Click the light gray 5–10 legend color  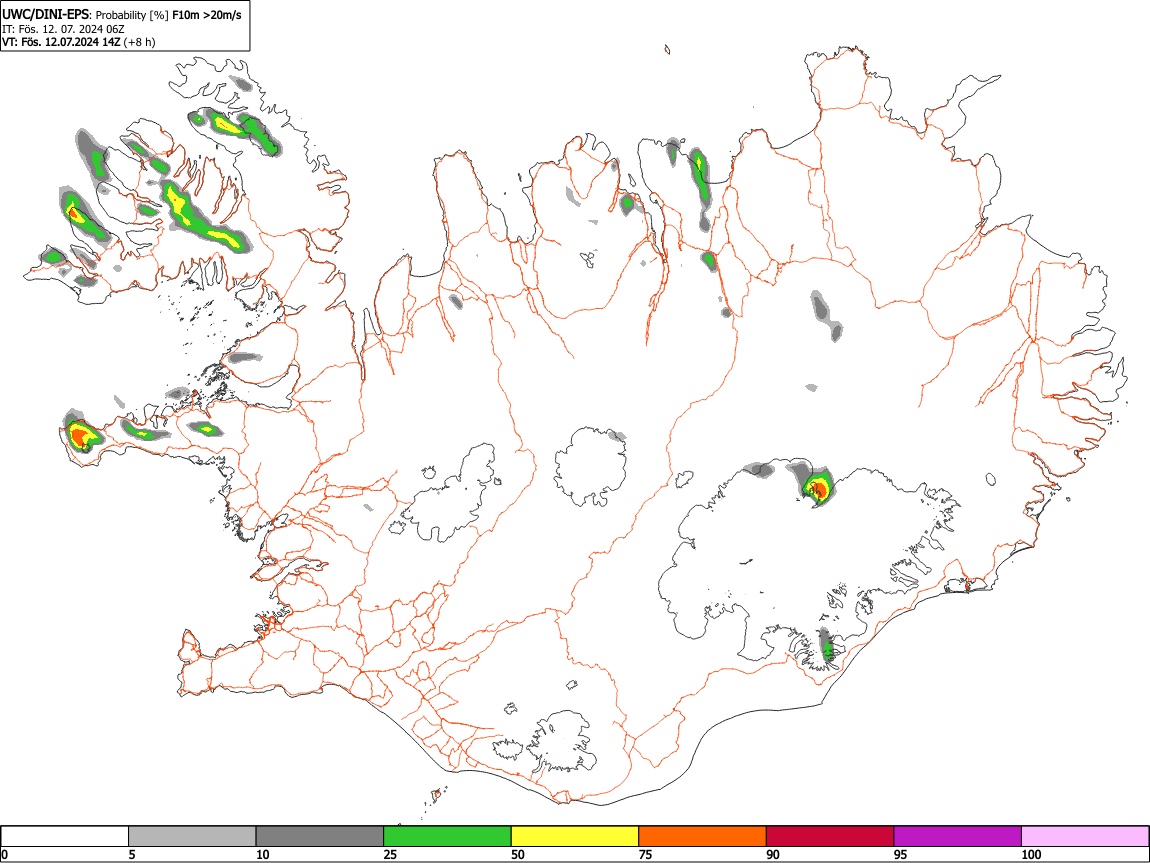click(192, 837)
